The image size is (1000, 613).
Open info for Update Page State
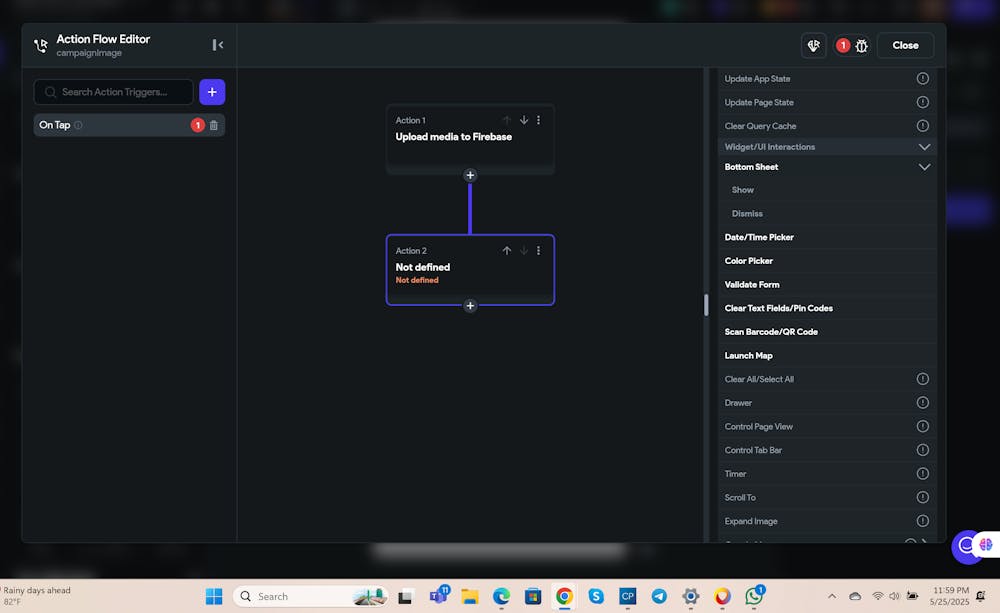(922, 102)
